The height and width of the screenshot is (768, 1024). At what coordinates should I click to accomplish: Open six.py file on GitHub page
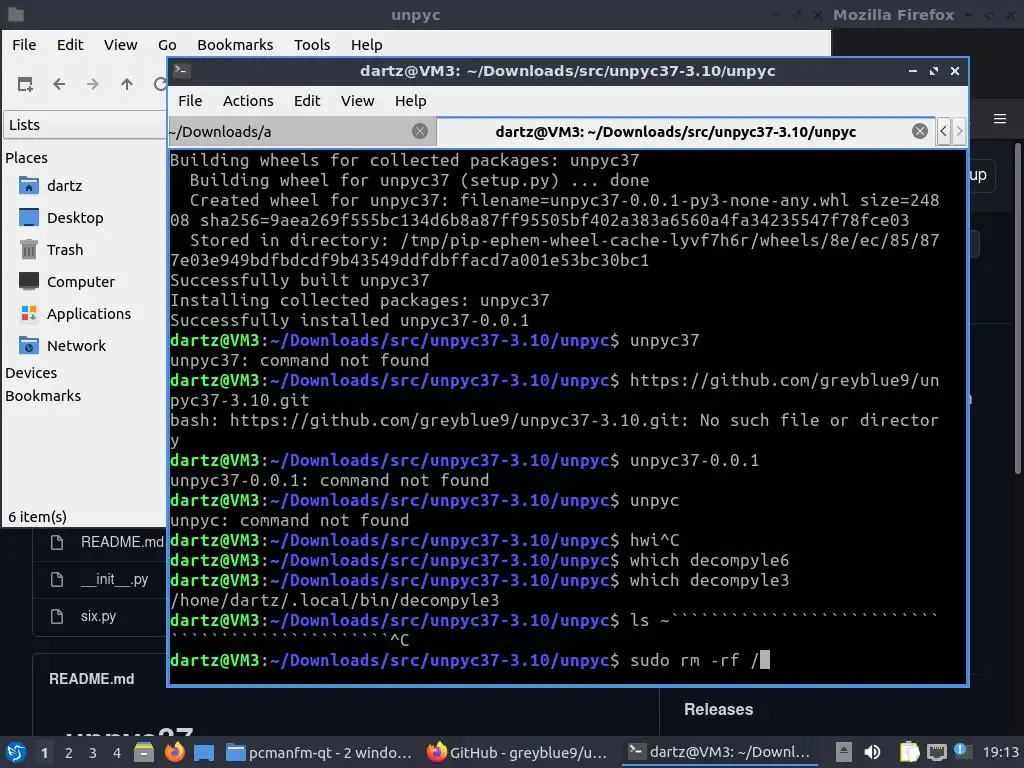coord(98,616)
